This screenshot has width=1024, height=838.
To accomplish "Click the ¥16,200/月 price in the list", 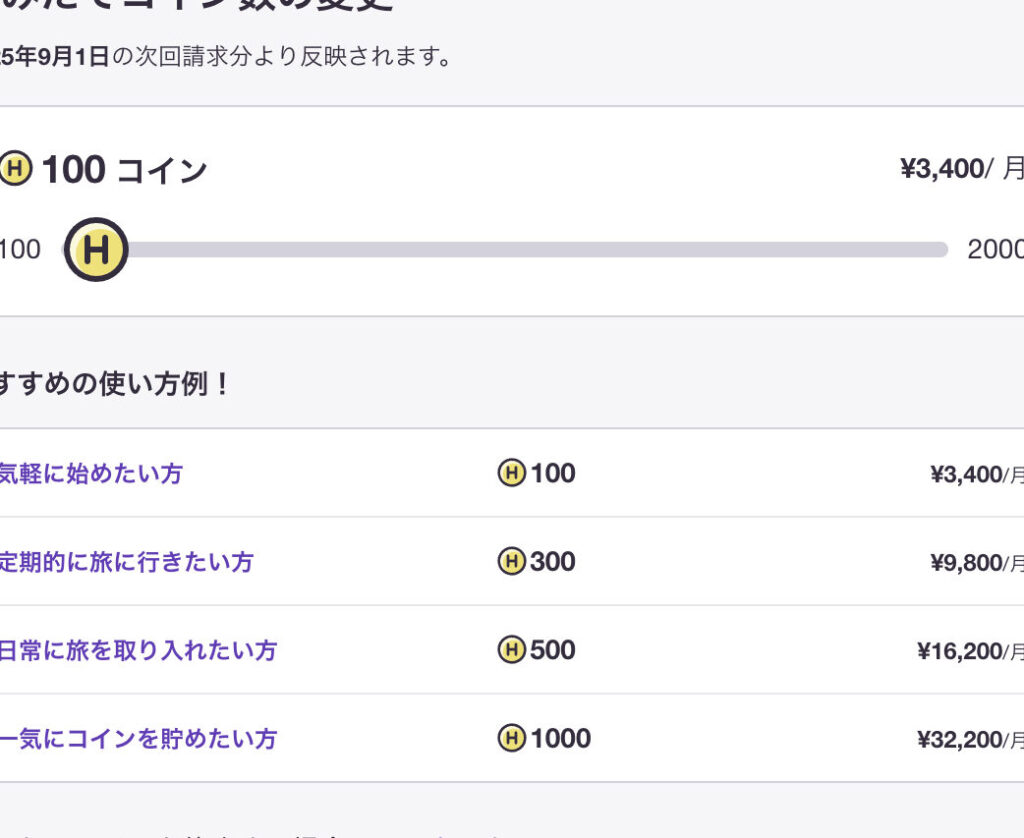I will (969, 651).
